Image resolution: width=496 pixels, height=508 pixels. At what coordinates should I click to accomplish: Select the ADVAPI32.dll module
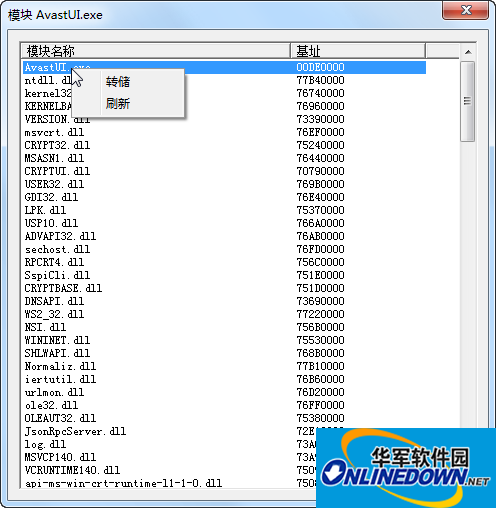tap(60, 236)
